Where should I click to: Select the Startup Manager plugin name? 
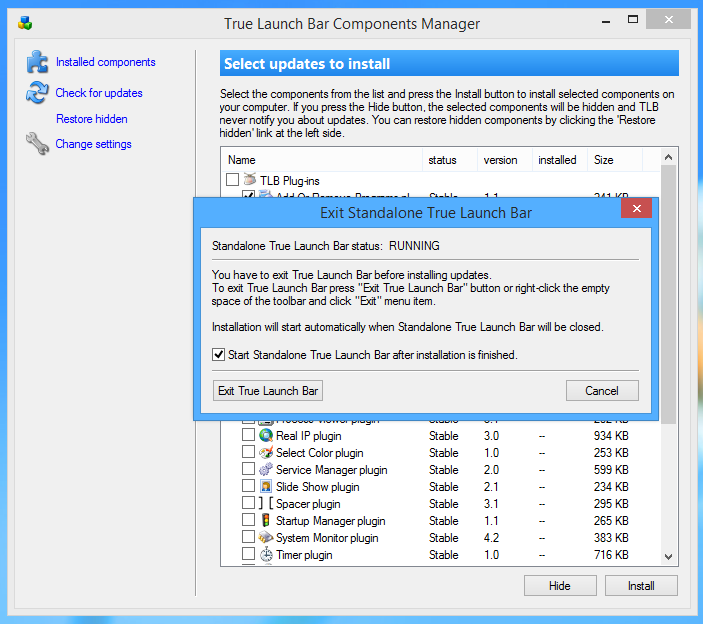click(330, 521)
